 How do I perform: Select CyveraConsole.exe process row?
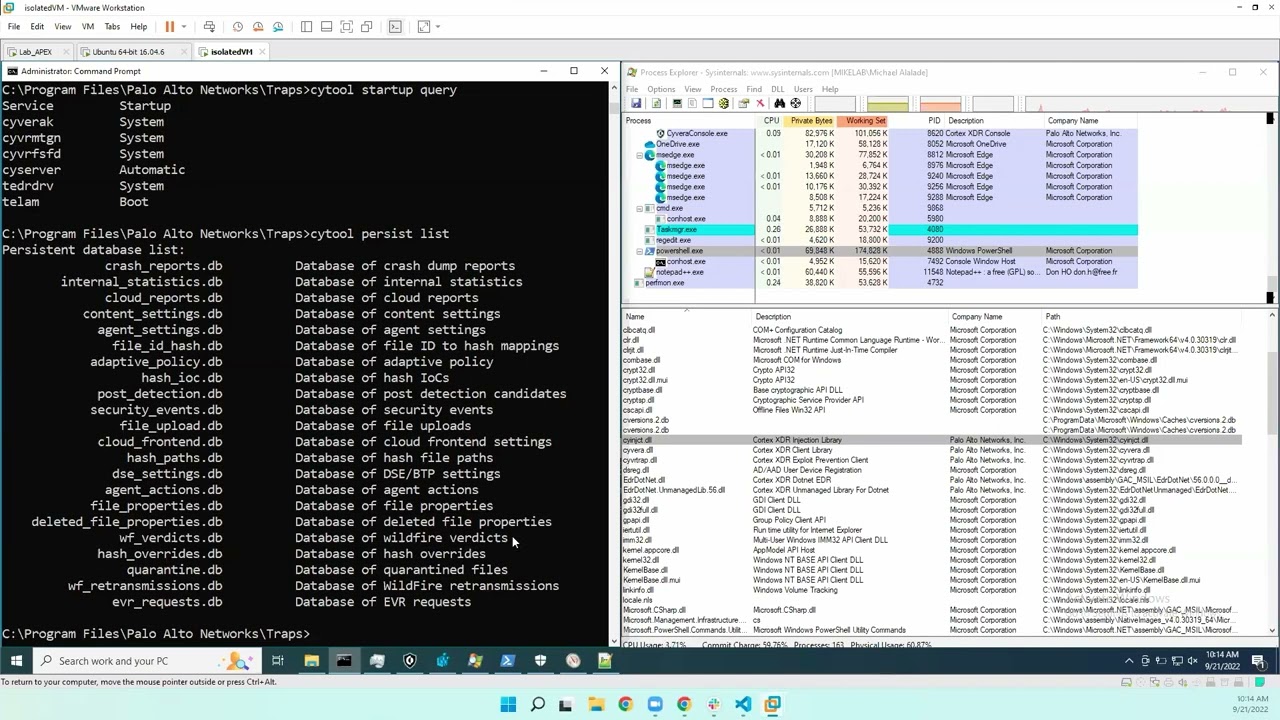coord(880,134)
